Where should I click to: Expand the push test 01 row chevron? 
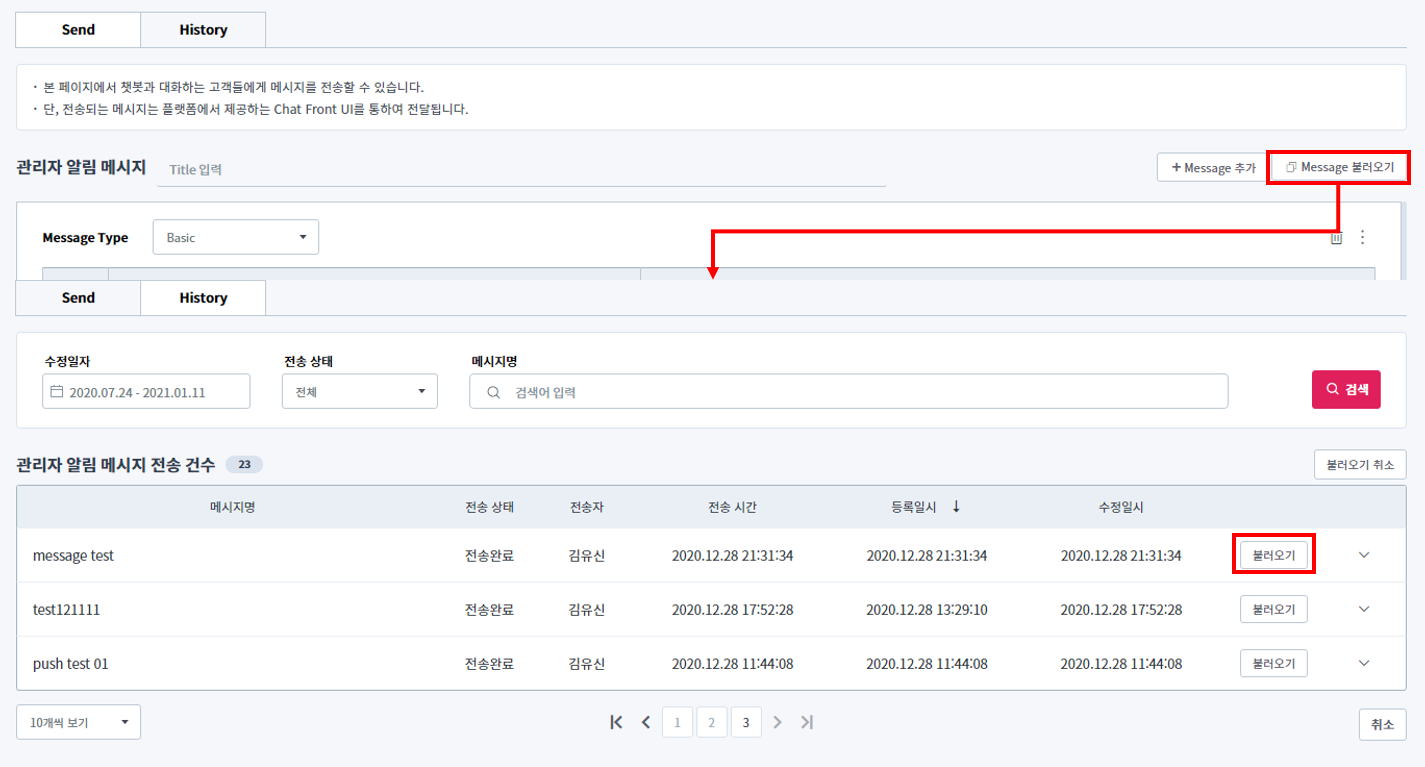[1364, 663]
